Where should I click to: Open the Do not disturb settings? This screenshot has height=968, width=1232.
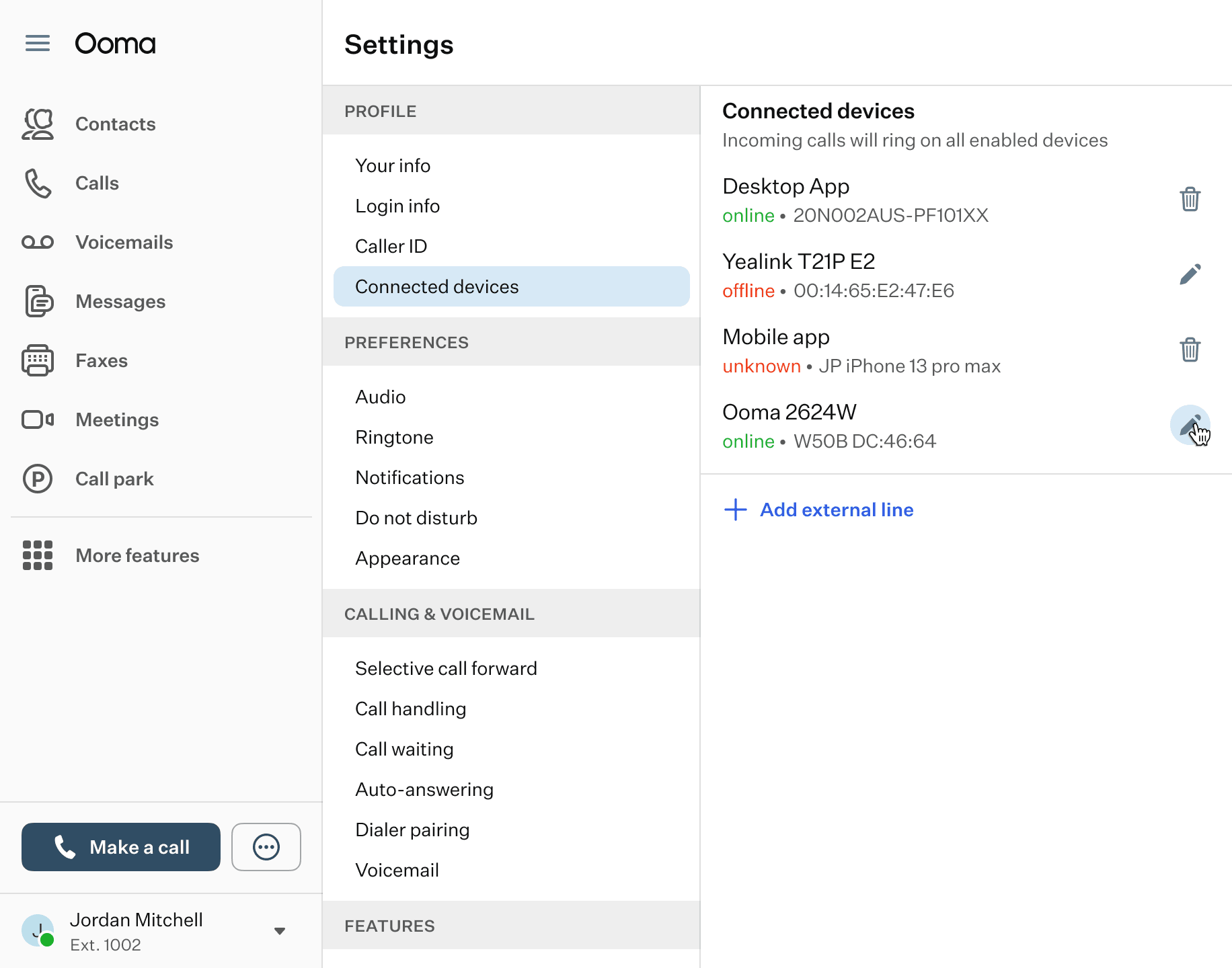416,518
